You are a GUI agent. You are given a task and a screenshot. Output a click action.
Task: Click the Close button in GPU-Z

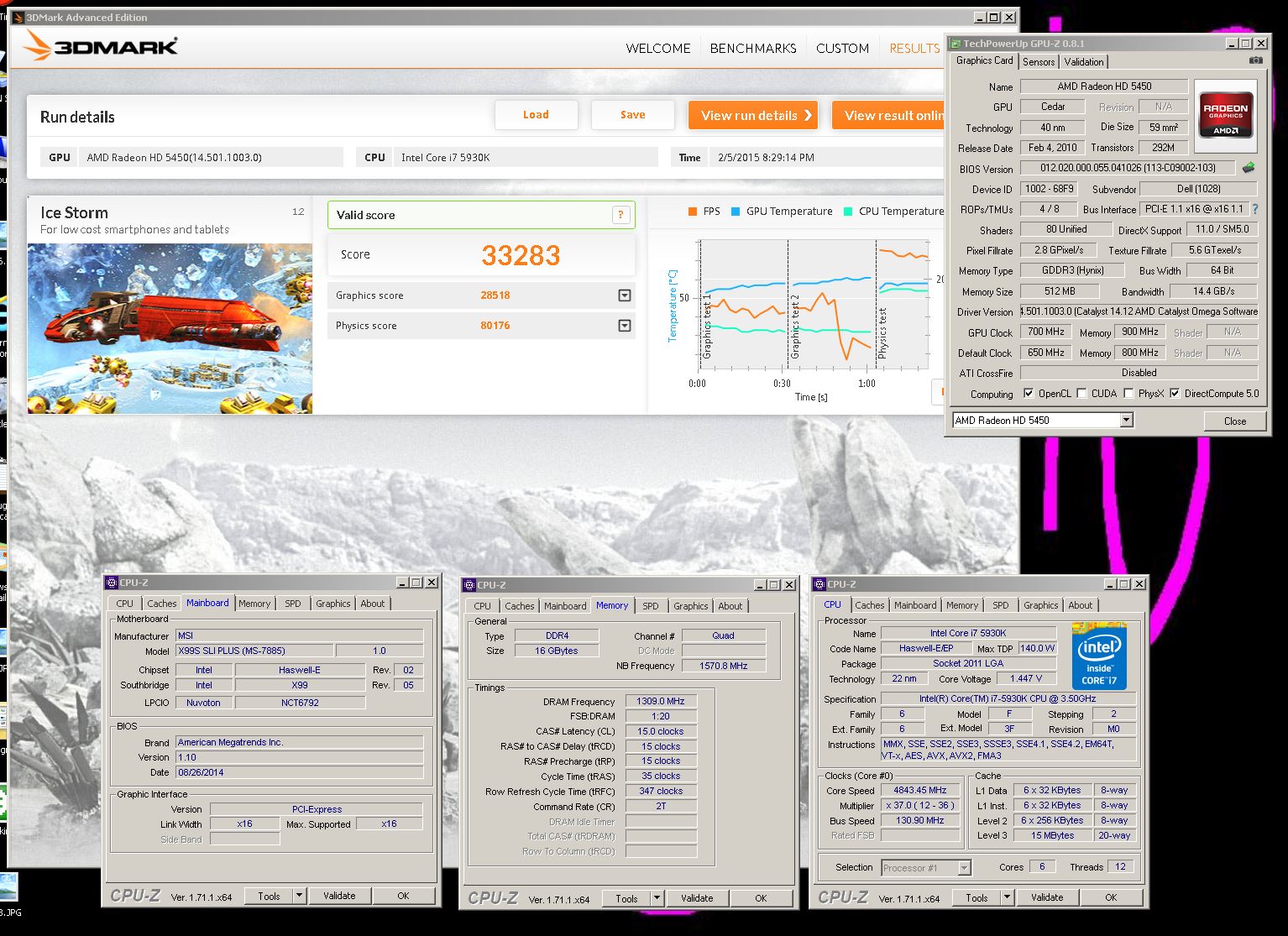[x=1235, y=421]
